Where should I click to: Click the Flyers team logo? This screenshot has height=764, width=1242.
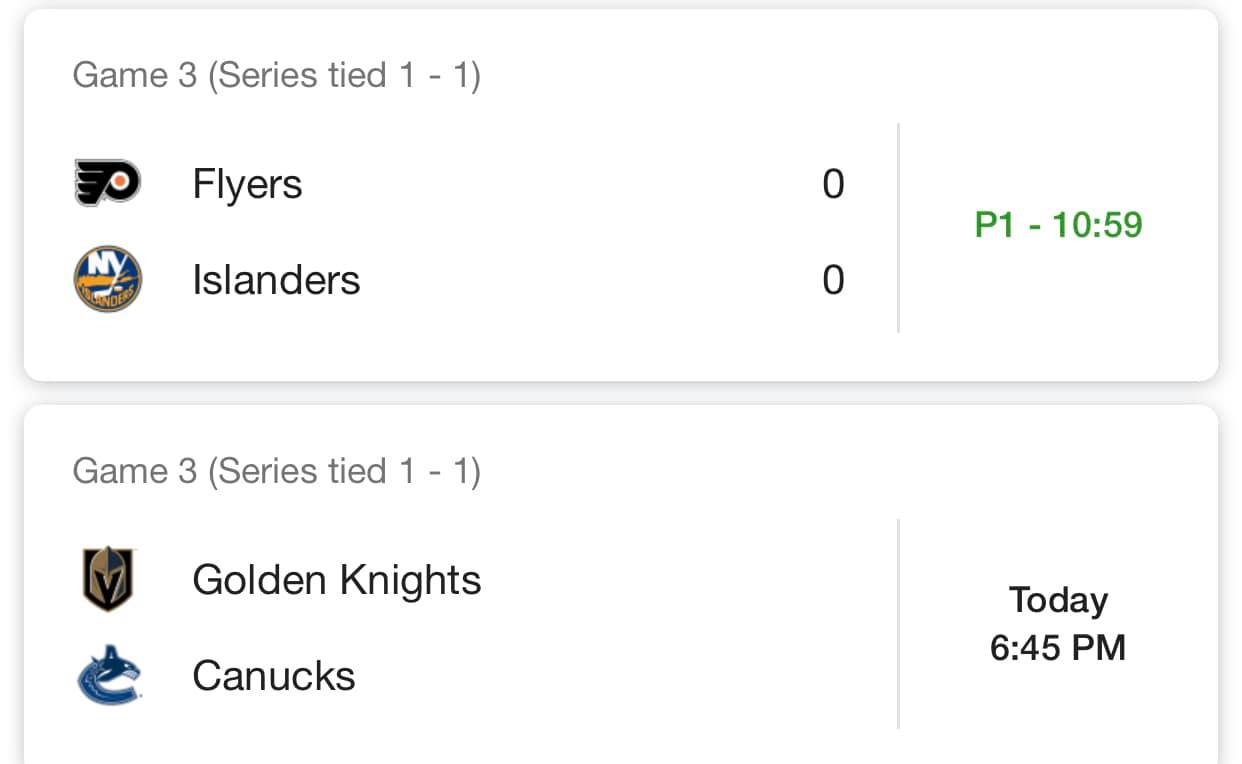pyautogui.click(x=108, y=184)
